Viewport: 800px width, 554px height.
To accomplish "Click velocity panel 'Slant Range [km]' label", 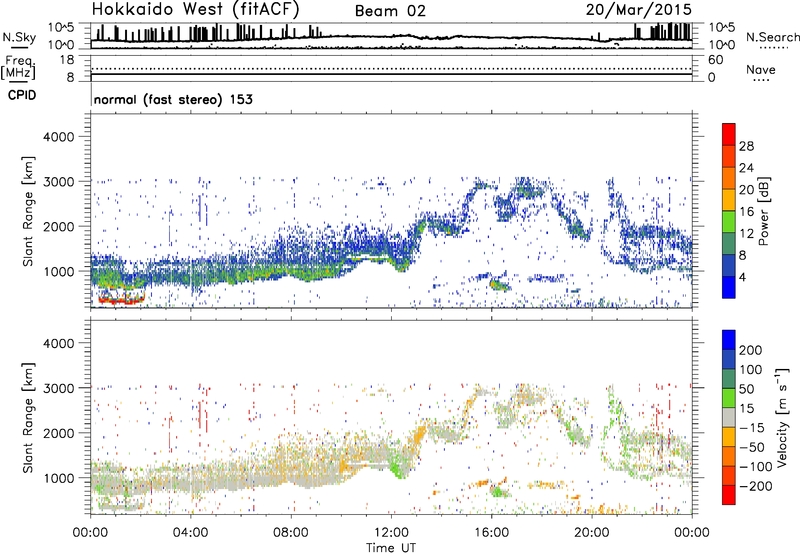I will point(28,418).
